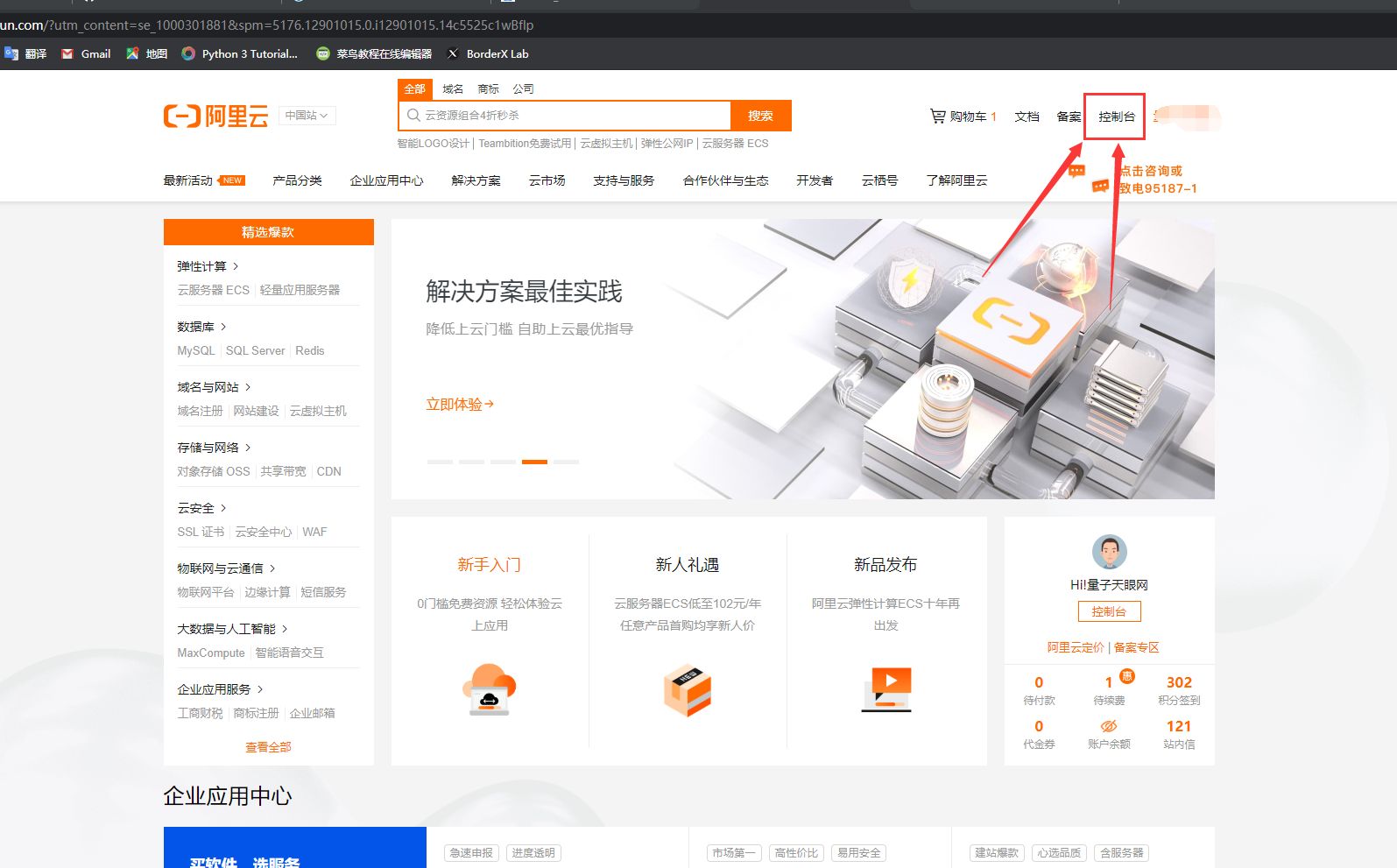Open 对象存储 OSS link

[x=214, y=471]
